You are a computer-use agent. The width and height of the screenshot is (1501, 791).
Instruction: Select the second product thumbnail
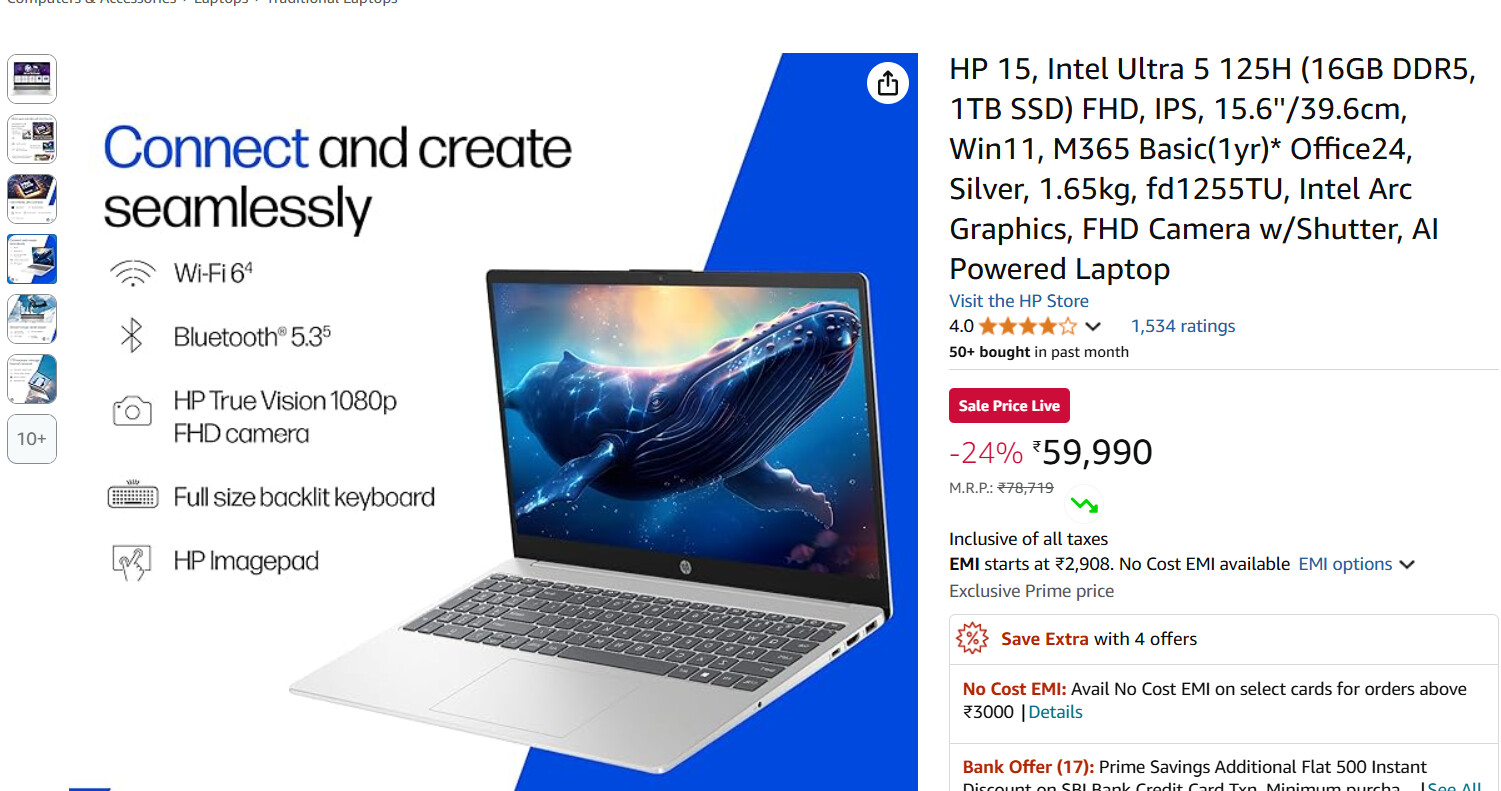click(x=32, y=139)
